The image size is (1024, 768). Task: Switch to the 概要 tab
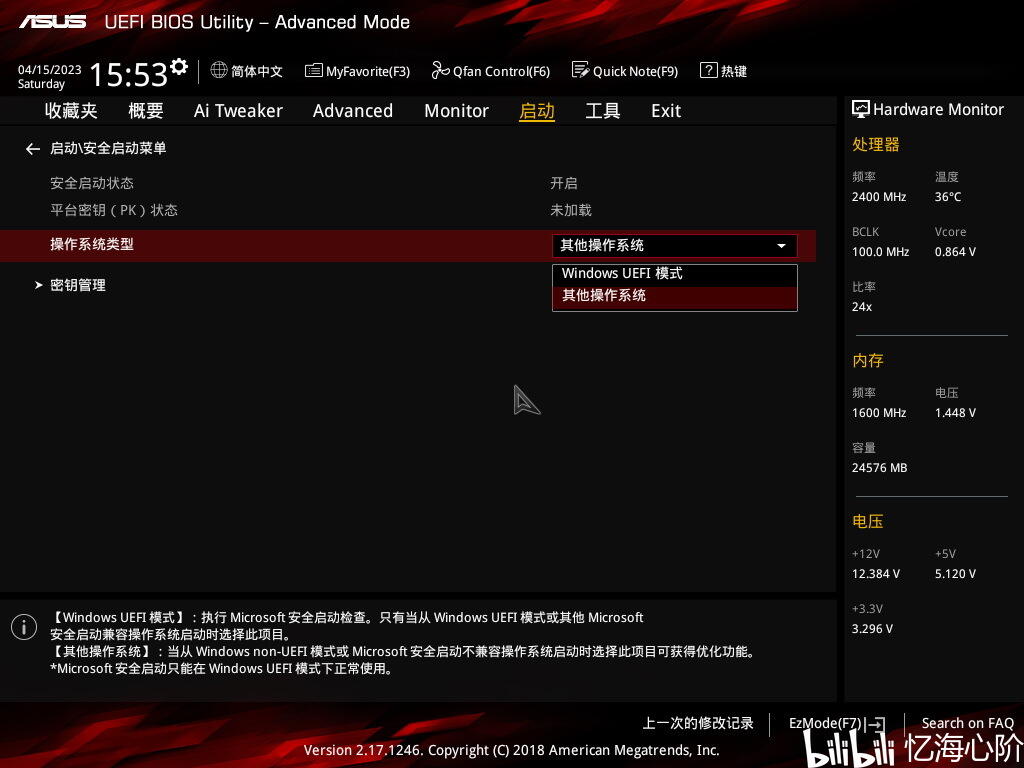146,111
